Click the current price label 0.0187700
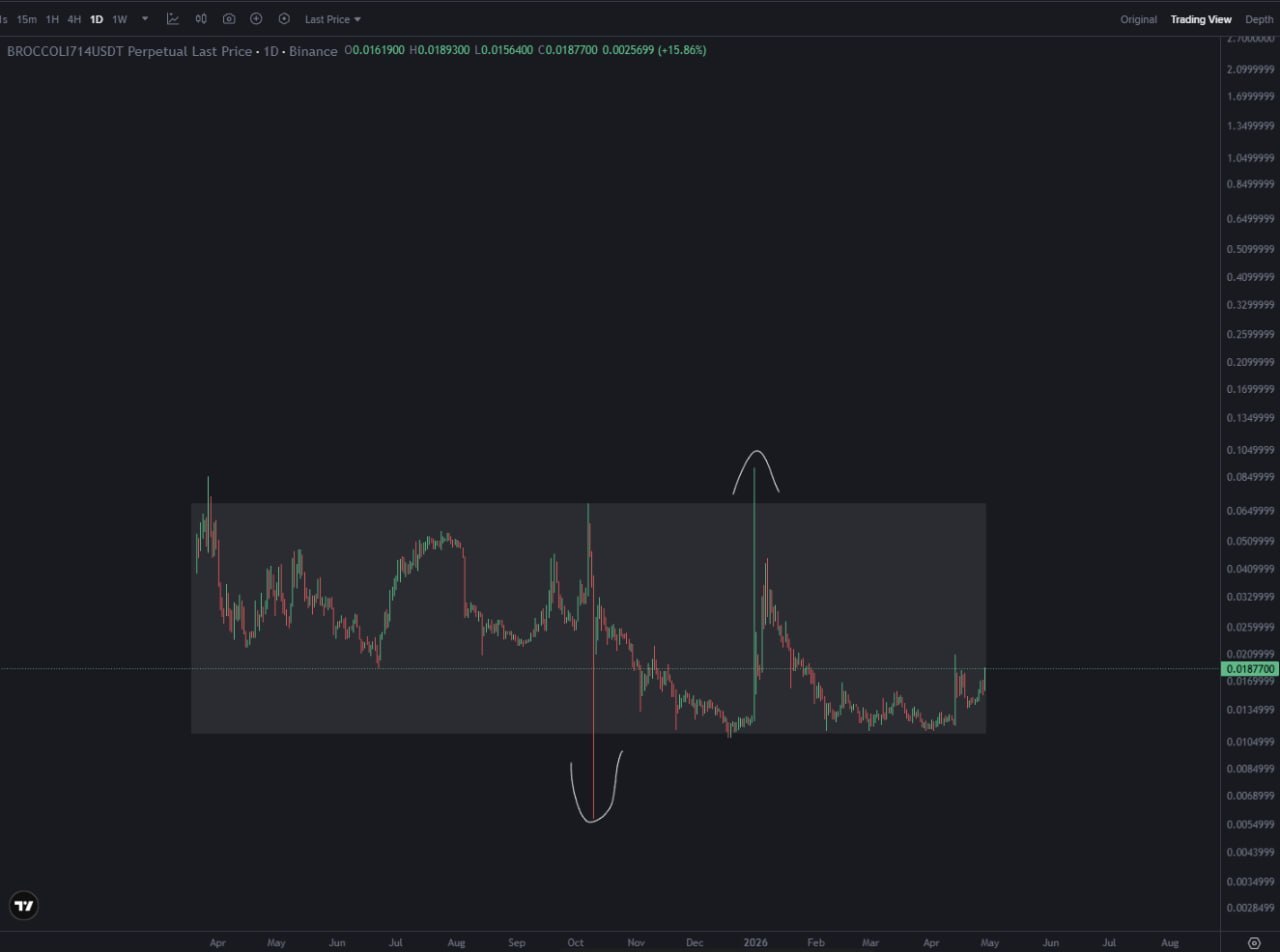1280x952 pixels. 1249,668
